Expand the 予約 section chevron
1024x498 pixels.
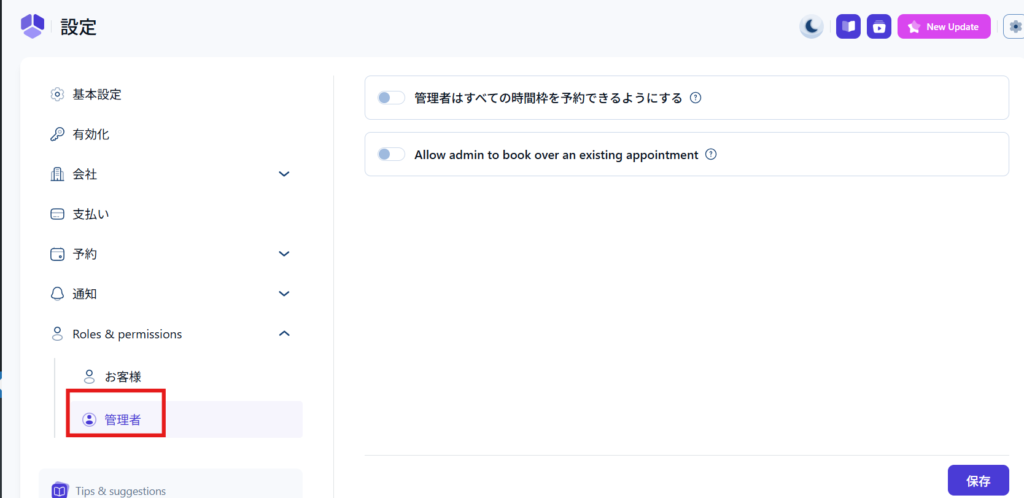(x=284, y=254)
